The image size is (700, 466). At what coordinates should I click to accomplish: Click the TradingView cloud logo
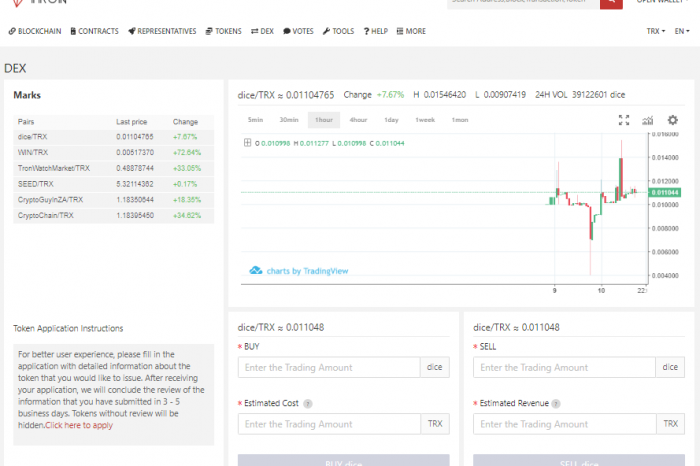pos(255,270)
